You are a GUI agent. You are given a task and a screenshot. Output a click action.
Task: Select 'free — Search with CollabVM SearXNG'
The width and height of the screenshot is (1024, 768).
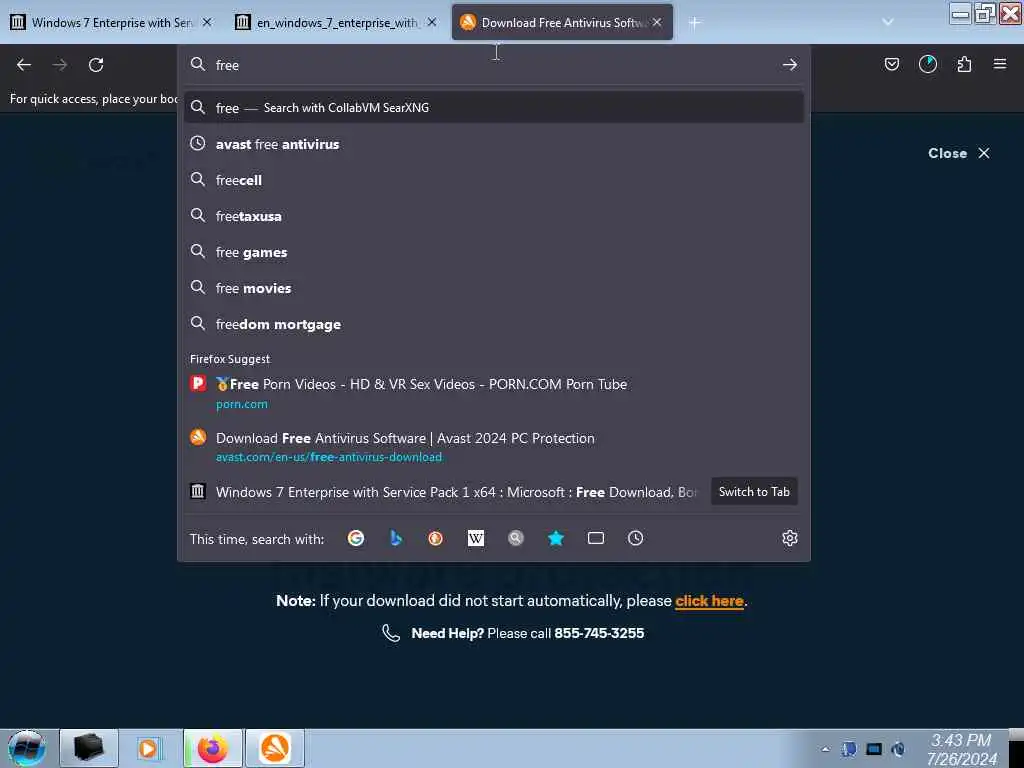click(494, 108)
